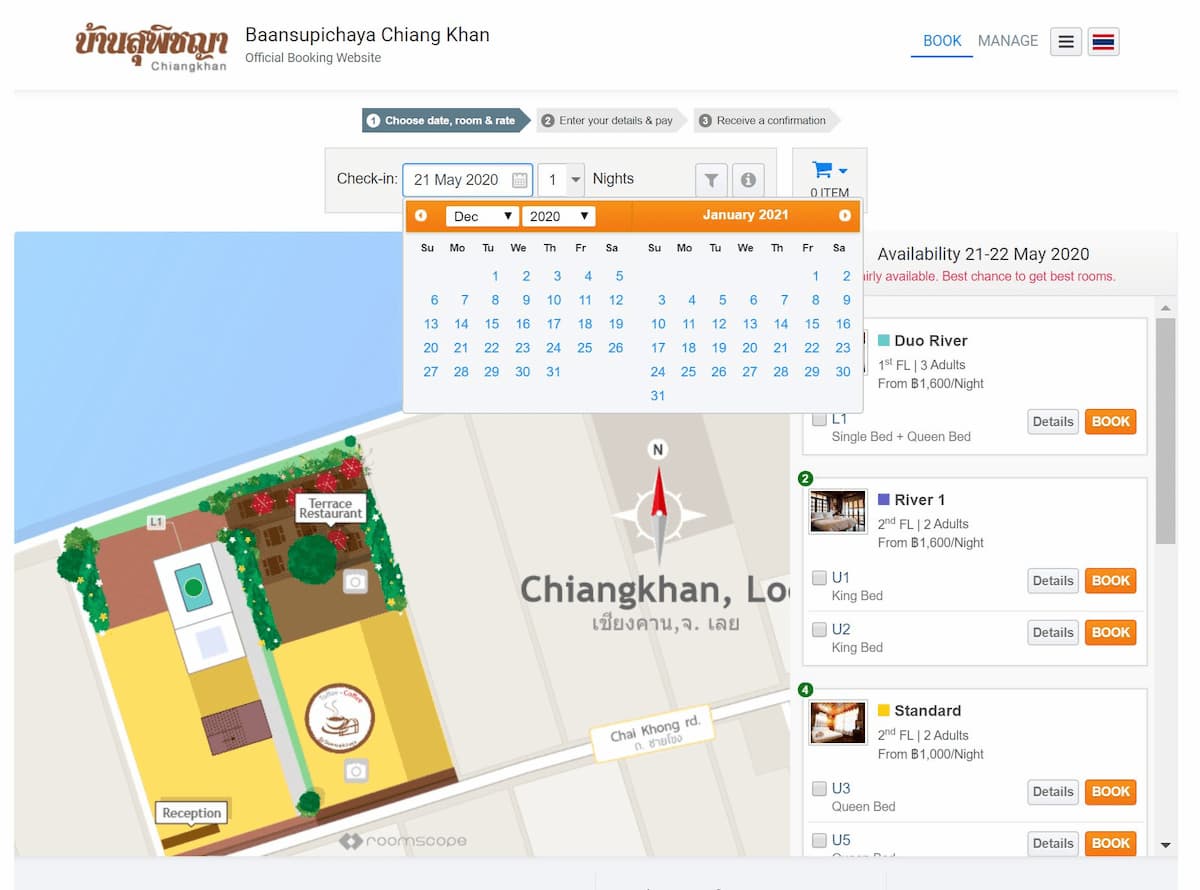
Task: Open camera photo near coffee shop
Action: tap(356, 770)
